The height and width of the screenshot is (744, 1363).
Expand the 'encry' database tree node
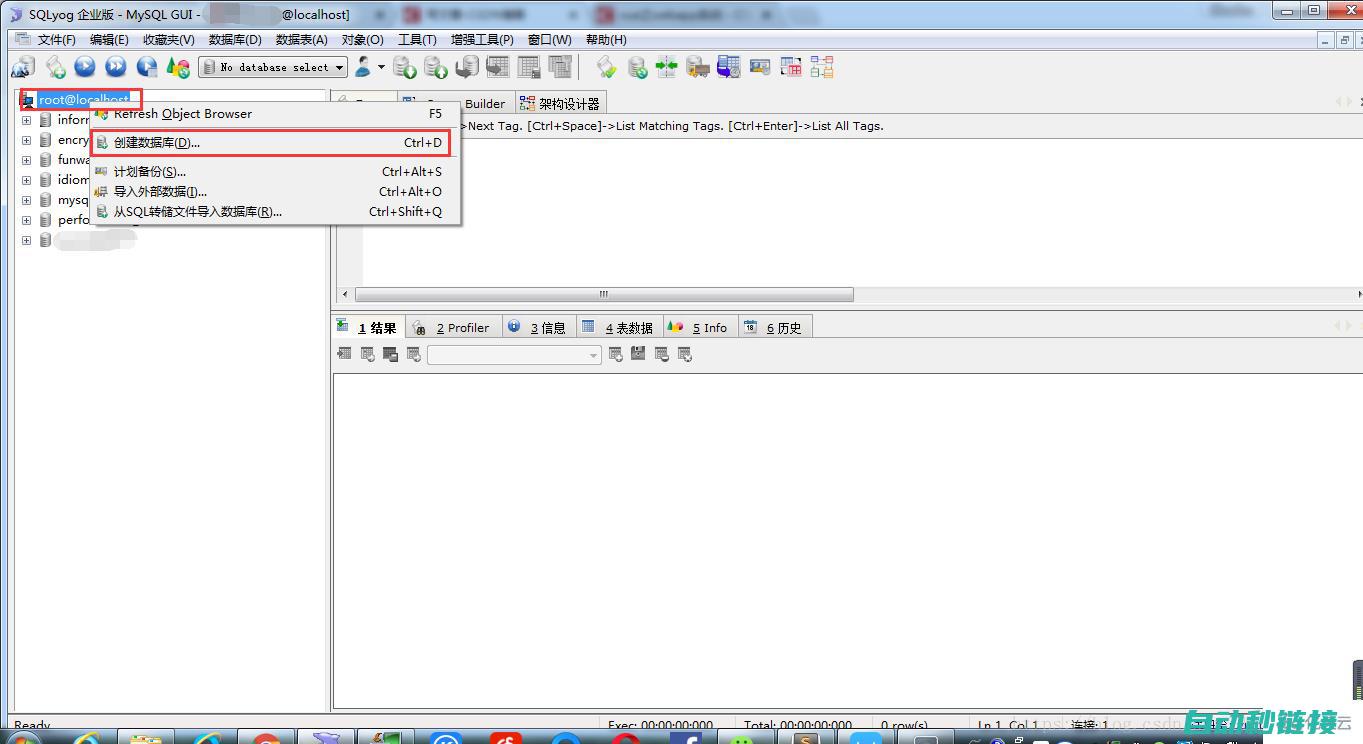pyautogui.click(x=26, y=140)
